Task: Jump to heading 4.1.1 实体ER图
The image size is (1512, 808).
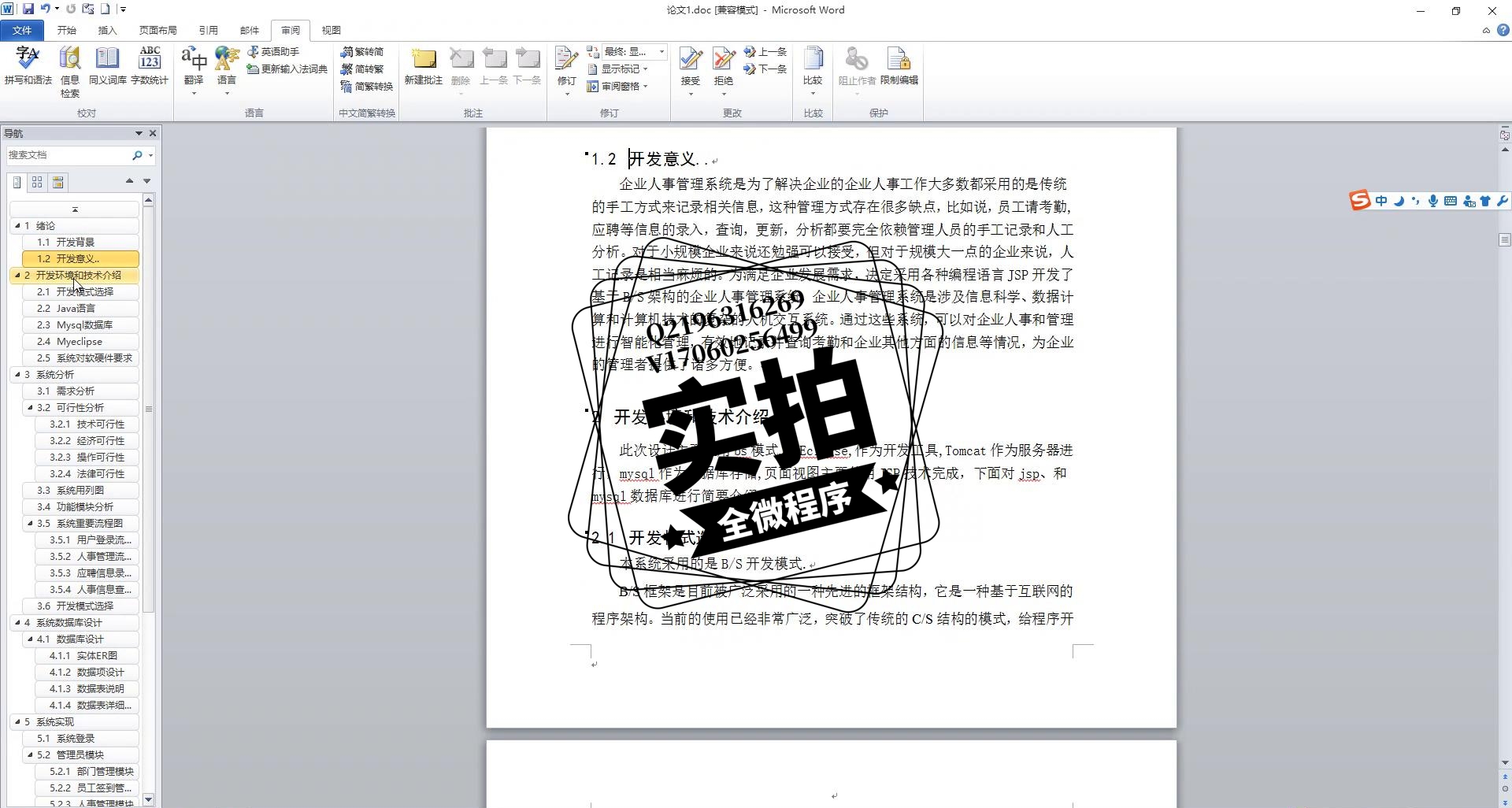Action: point(87,655)
